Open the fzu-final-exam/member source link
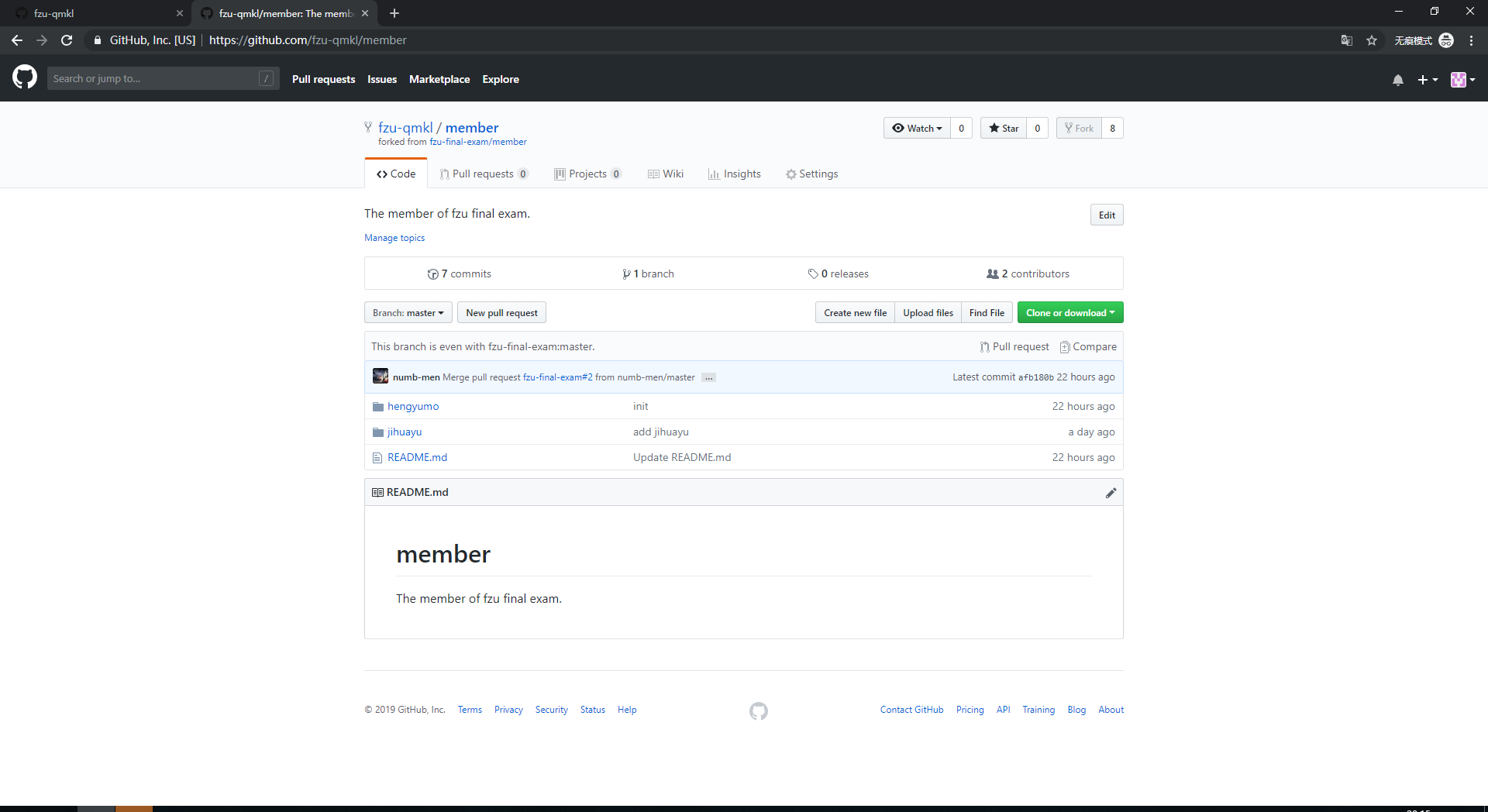 (x=478, y=142)
